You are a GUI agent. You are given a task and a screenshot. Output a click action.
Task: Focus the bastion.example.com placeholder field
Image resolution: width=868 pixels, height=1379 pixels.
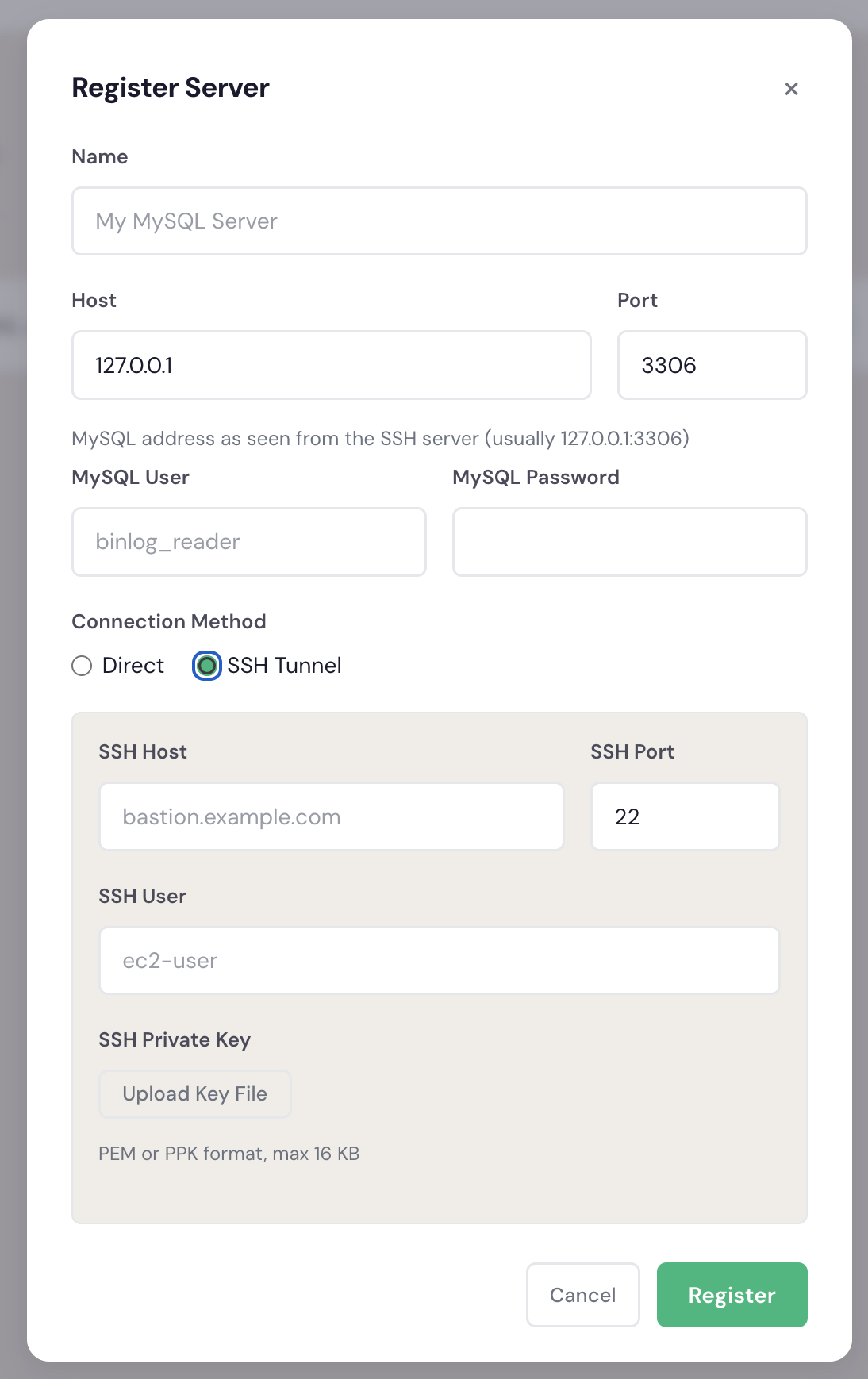[331, 816]
